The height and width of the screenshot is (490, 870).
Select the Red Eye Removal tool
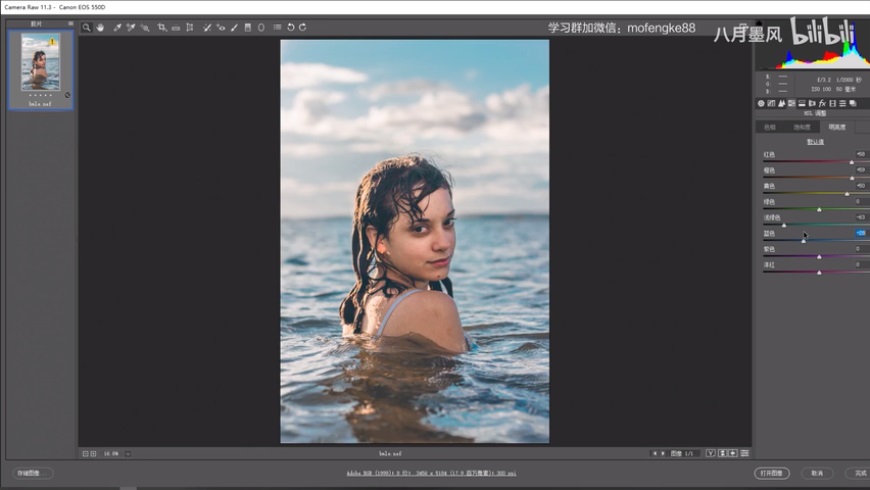coord(221,27)
